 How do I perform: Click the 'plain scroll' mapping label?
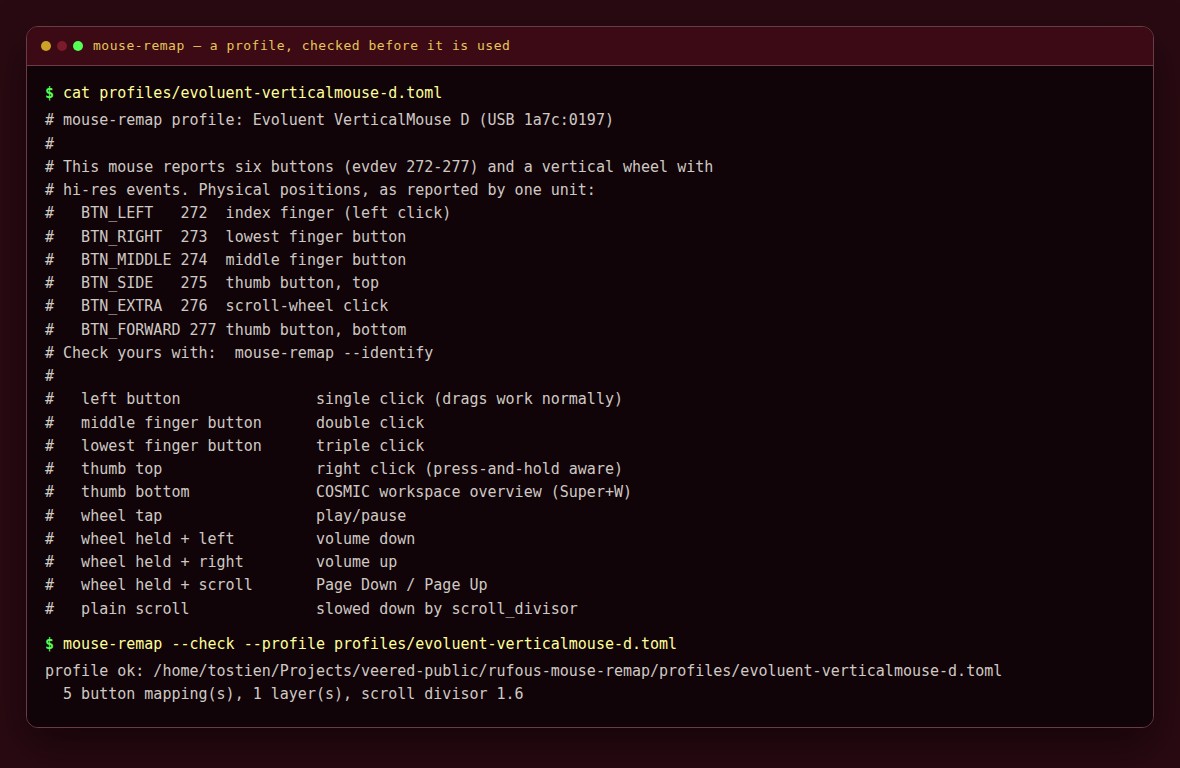pos(135,609)
